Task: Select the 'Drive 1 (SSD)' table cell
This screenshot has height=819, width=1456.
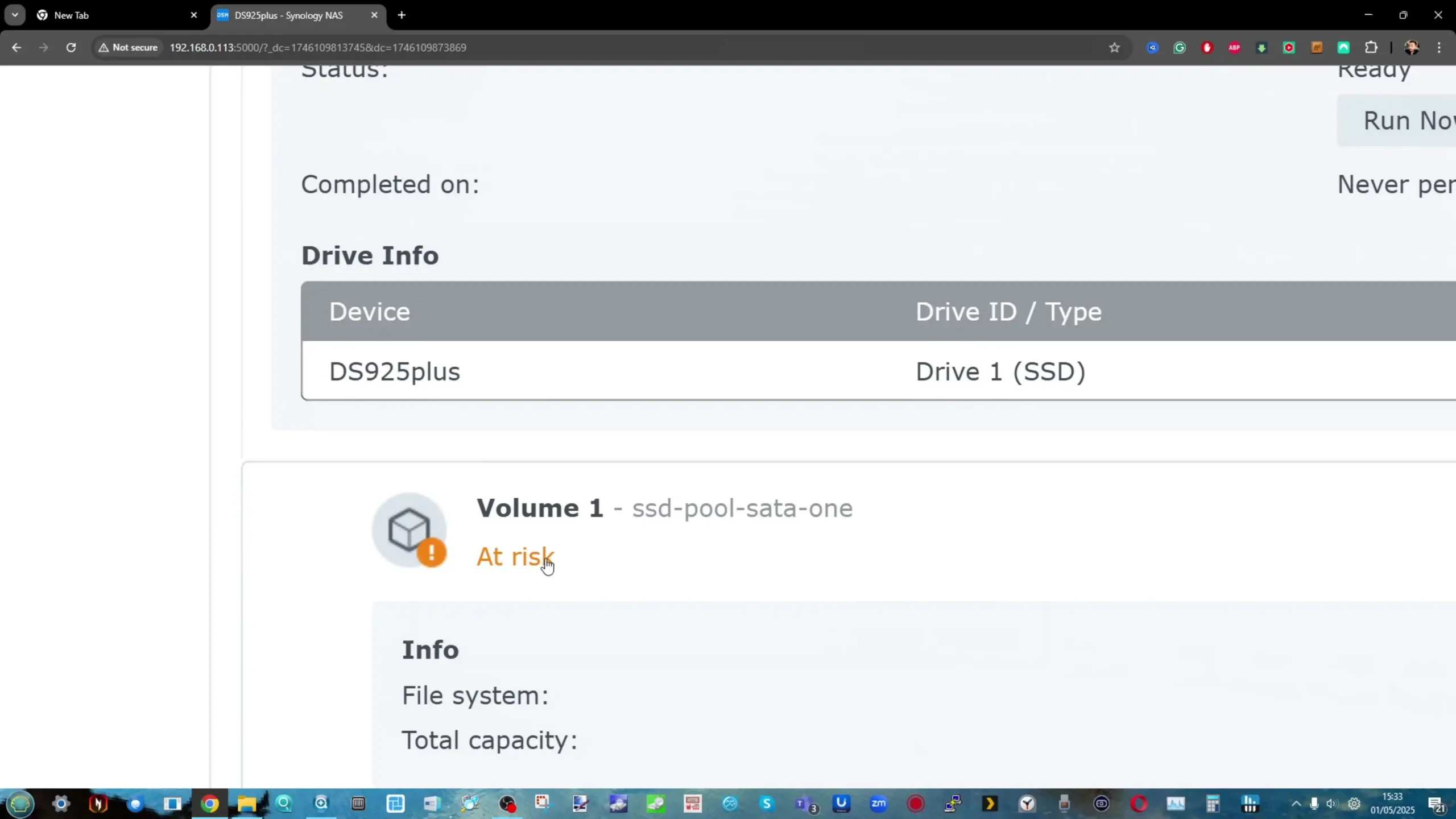Action: pyautogui.click(x=1000, y=371)
